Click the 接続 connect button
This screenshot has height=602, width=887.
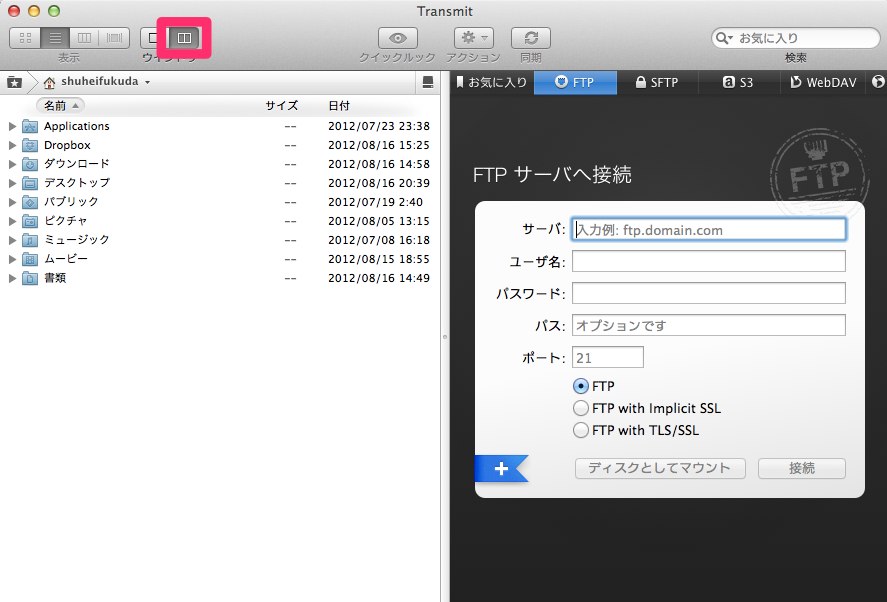click(x=802, y=468)
